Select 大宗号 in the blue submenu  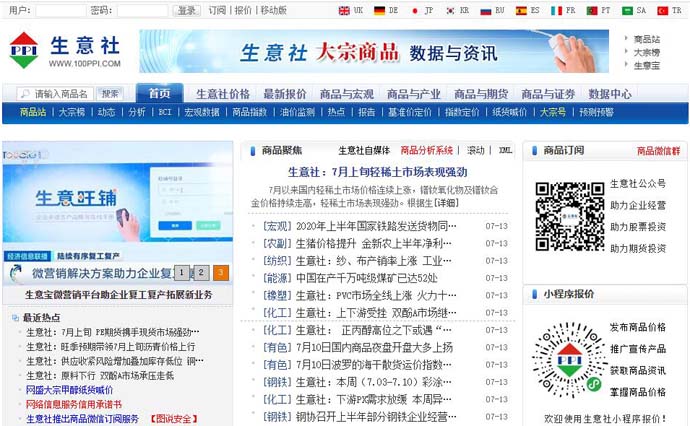(x=553, y=112)
